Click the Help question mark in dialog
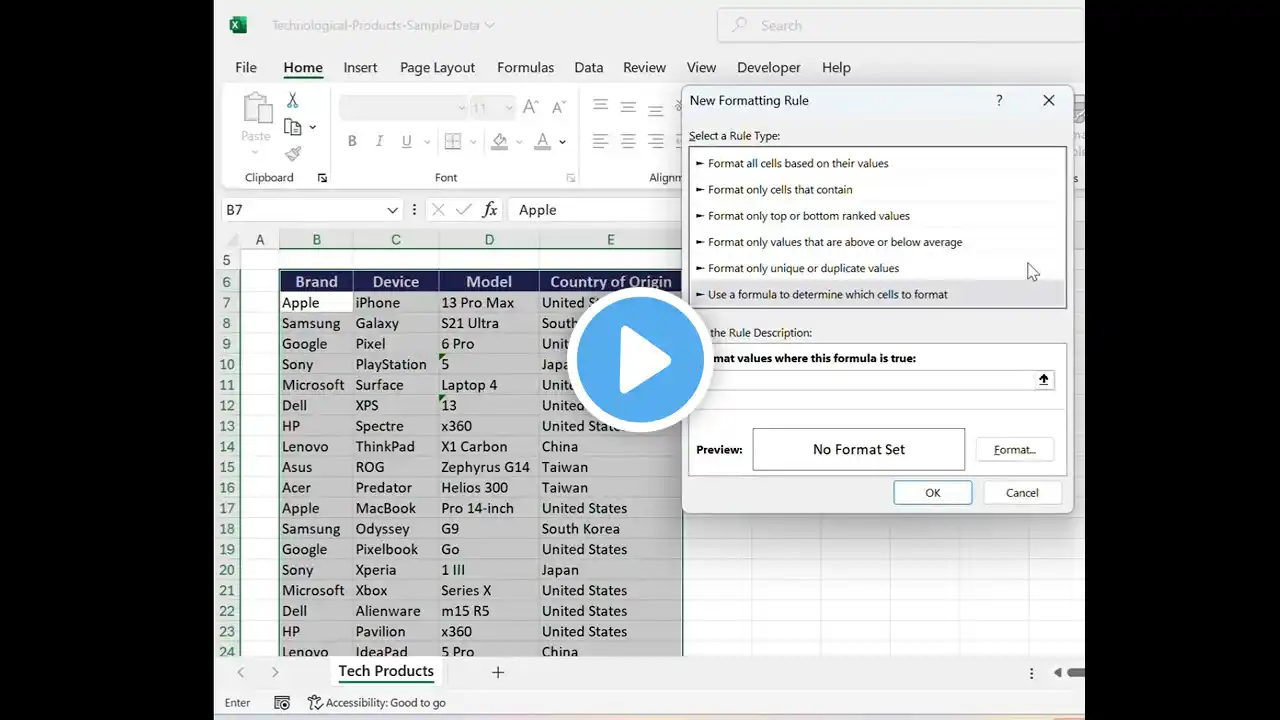Screen dimensions: 1280x720 point(998,100)
